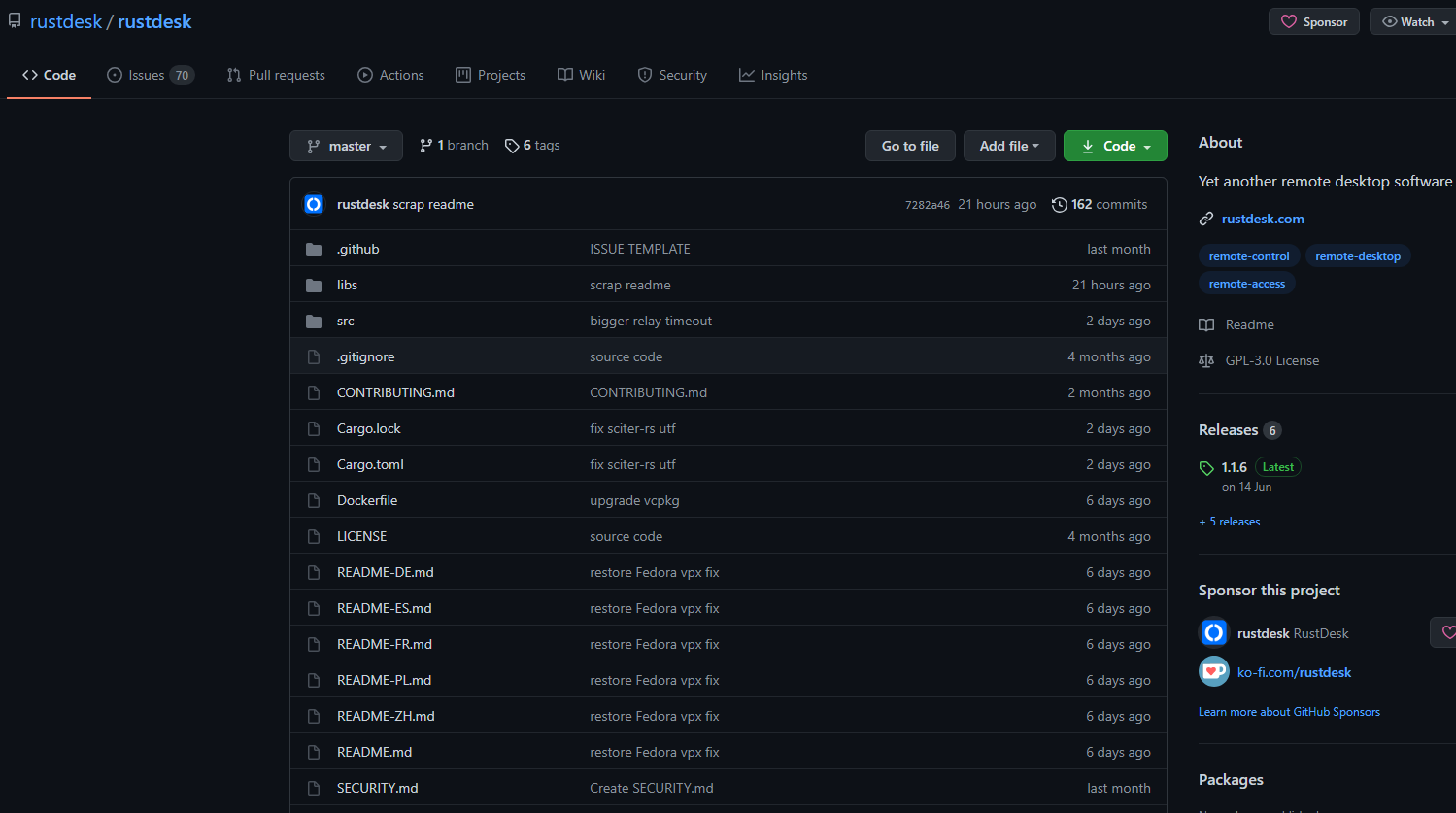Click the Dockerfile file icon
The height and width of the screenshot is (813, 1456).
pos(314,501)
